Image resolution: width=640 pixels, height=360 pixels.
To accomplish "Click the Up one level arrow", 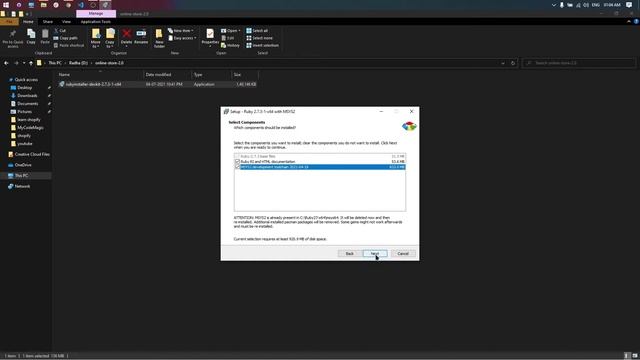I will tap(31, 63).
